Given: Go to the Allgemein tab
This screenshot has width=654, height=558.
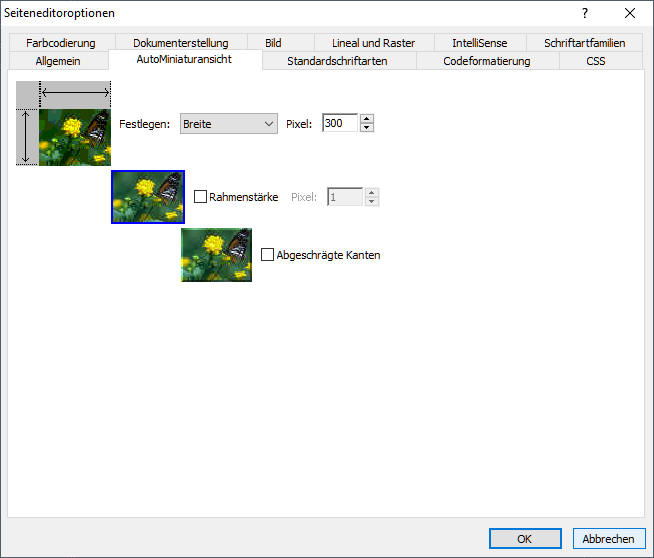Looking at the screenshot, I should pos(58,61).
